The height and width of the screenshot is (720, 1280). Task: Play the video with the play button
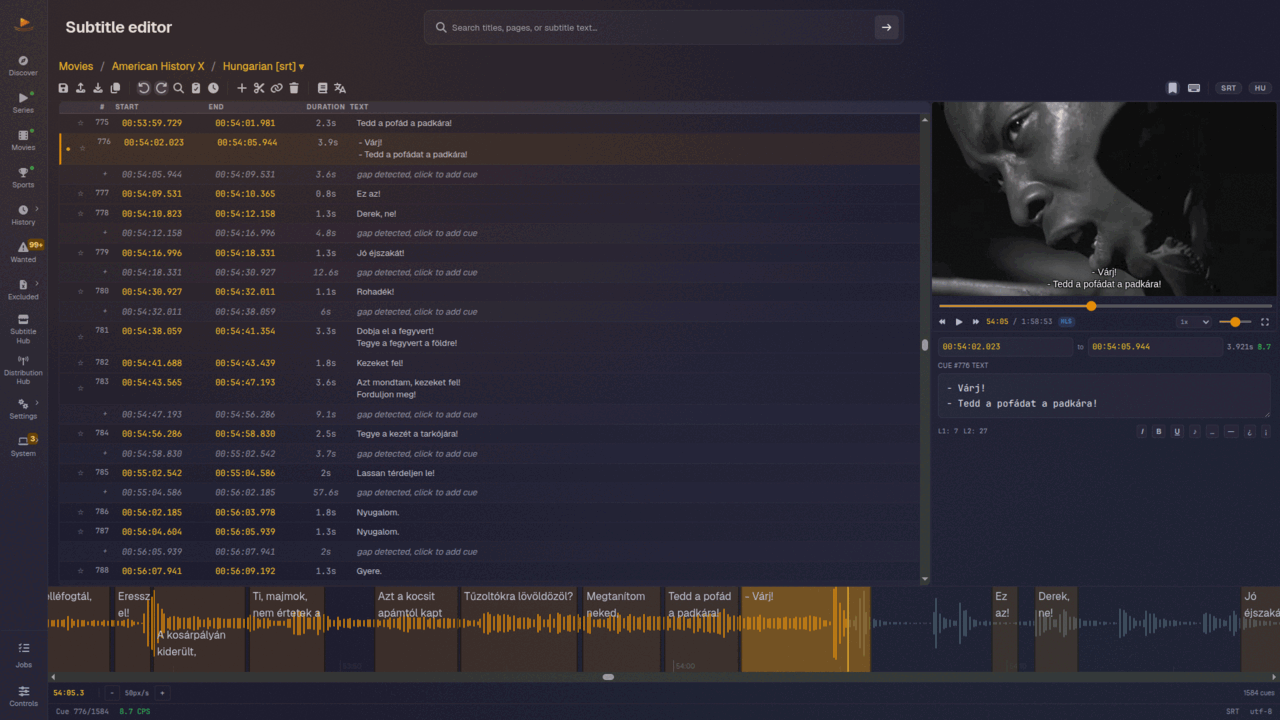[959, 322]
